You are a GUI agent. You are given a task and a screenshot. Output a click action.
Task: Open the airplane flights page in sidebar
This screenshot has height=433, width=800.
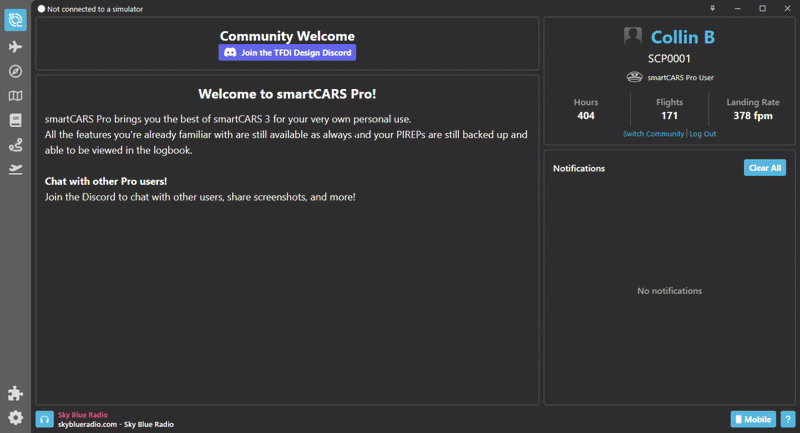click(x=15, y=47)
